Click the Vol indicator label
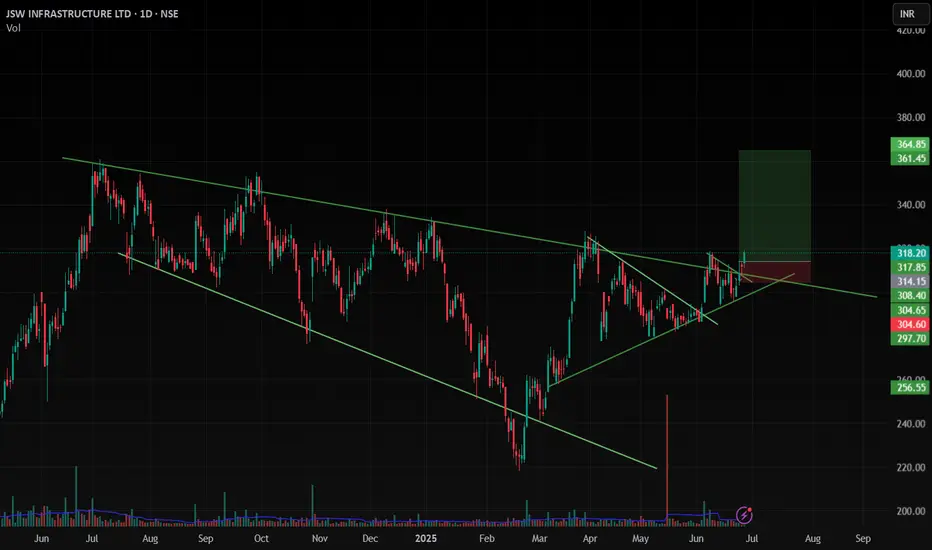 click(14, 28)
